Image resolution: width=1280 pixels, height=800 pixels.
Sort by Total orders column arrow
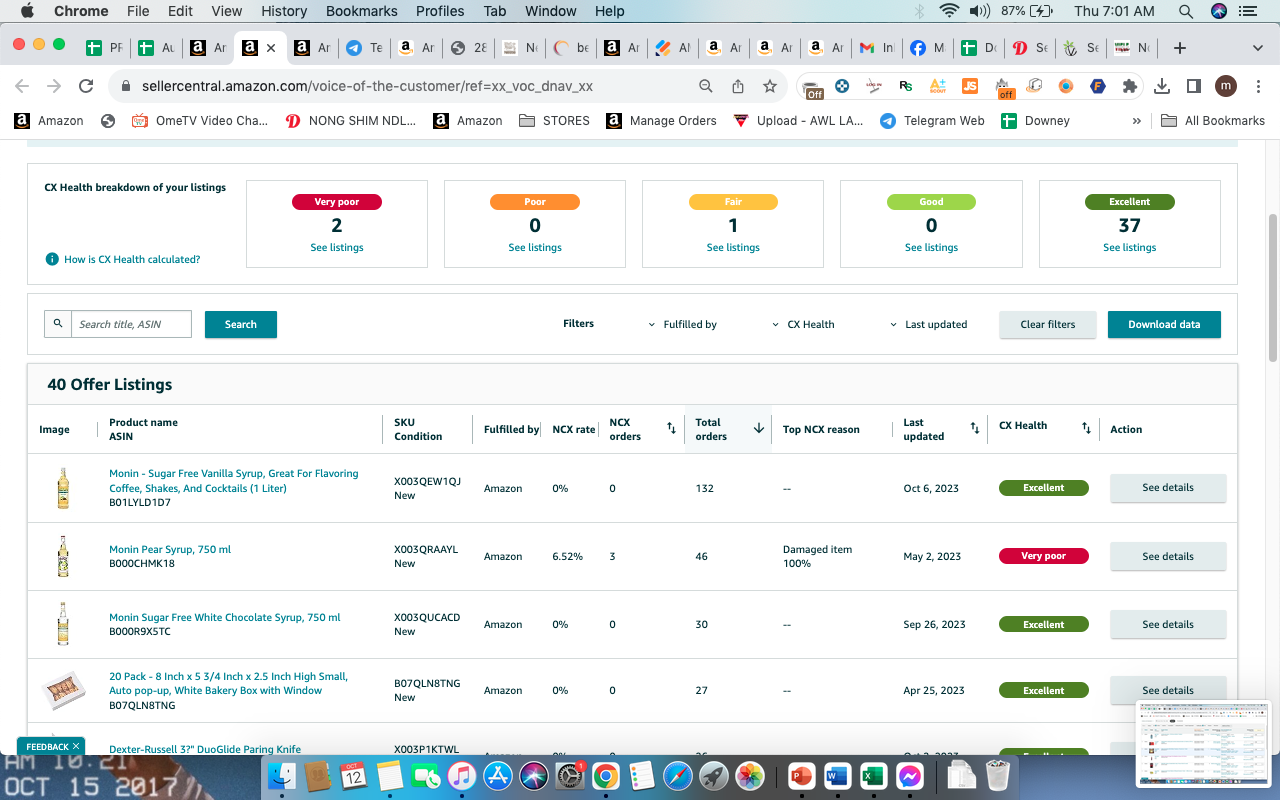coord(758,429)
